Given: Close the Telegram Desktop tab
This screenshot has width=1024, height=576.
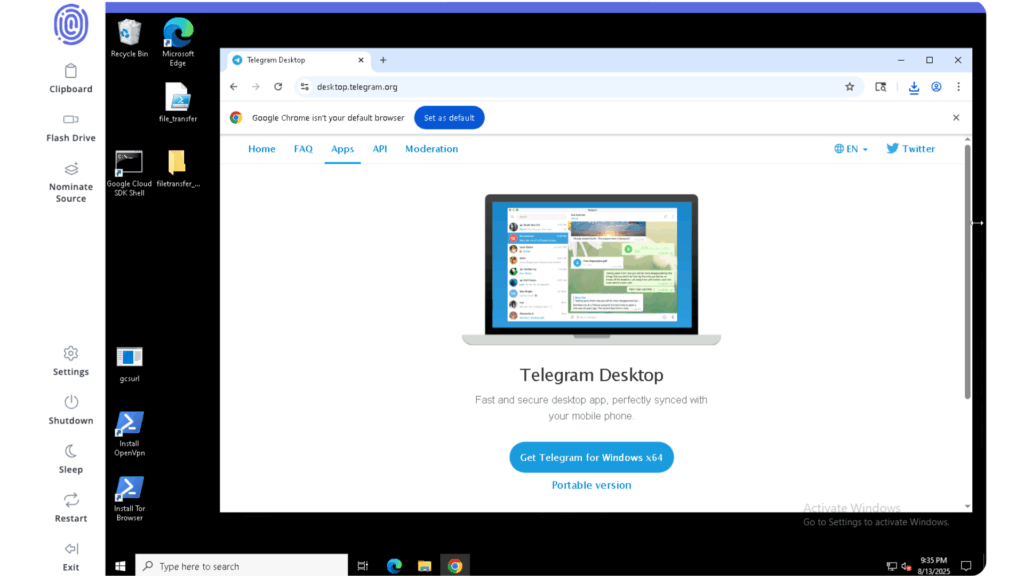Looking at the screenshot, I should (360, 60).
